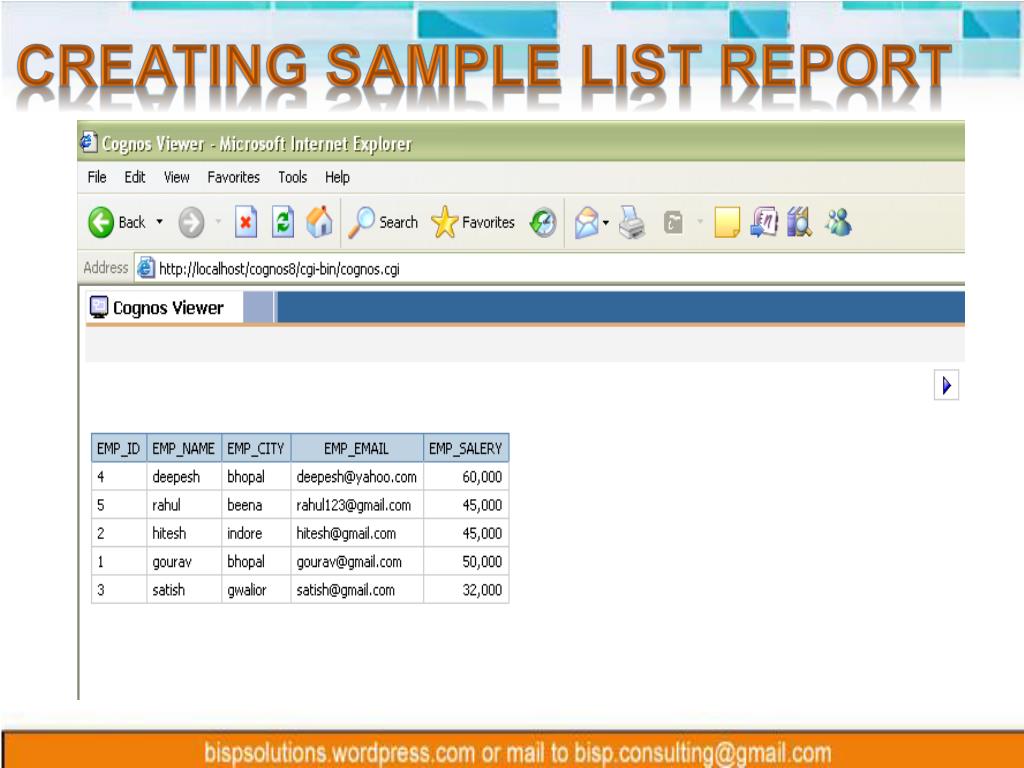The width and height of the screenshot is (1024, 768).
Task: Launch Messenger from the toolbar icon
Action: click(x=839, y=222)
